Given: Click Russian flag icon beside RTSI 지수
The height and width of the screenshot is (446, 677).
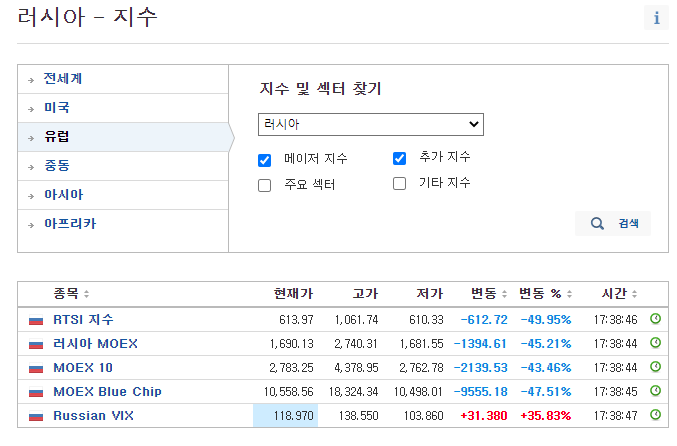Looking at the screenshot, I should [36, 320].
